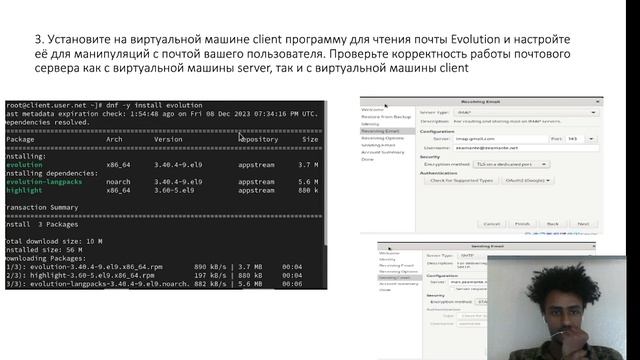Screen dimensions: 640x360
Task: Click the 'dnf -y install evolution' command text
Action: [x=154, y=105]
